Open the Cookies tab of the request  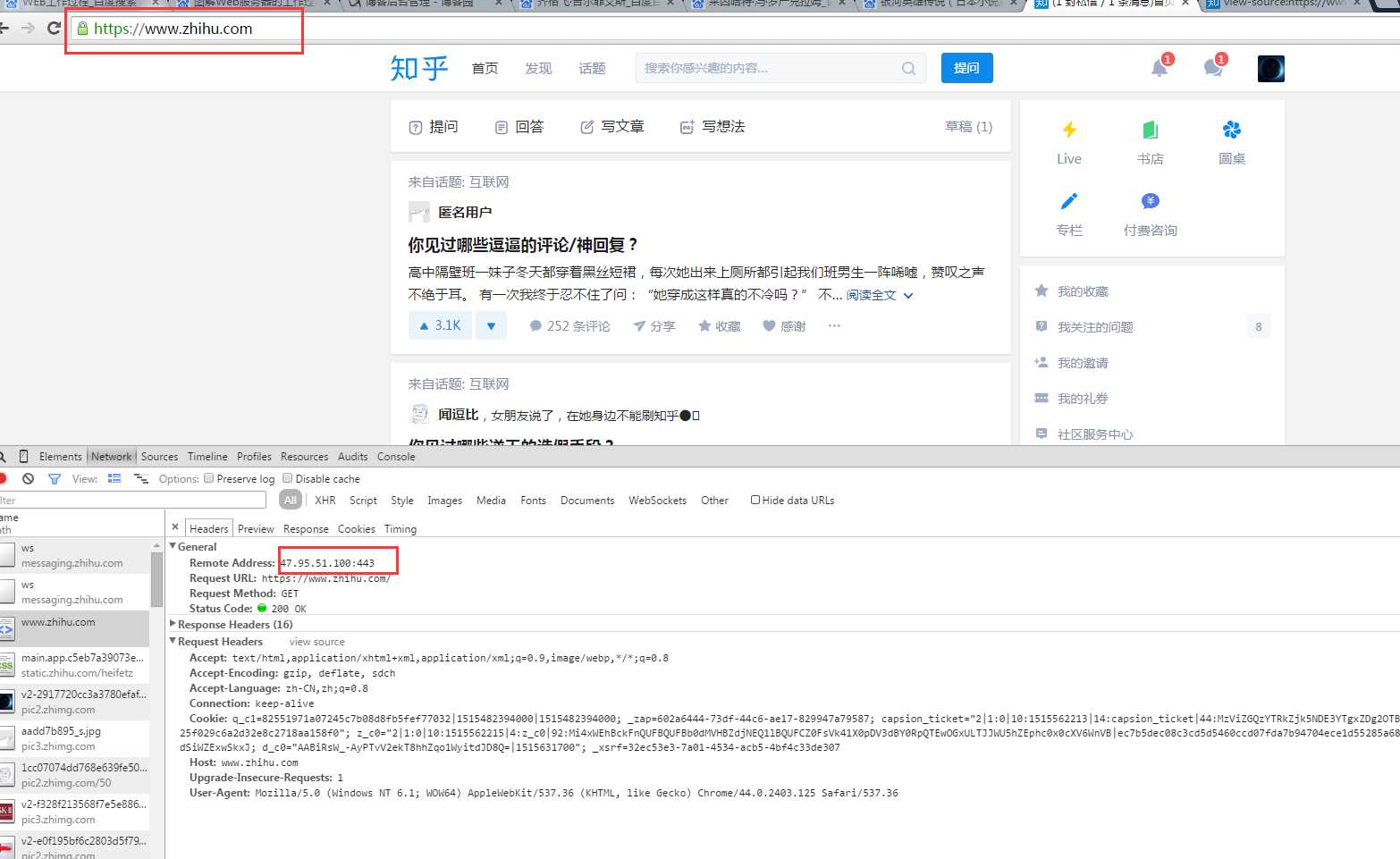pyautogui.click(x=357, y=529)
